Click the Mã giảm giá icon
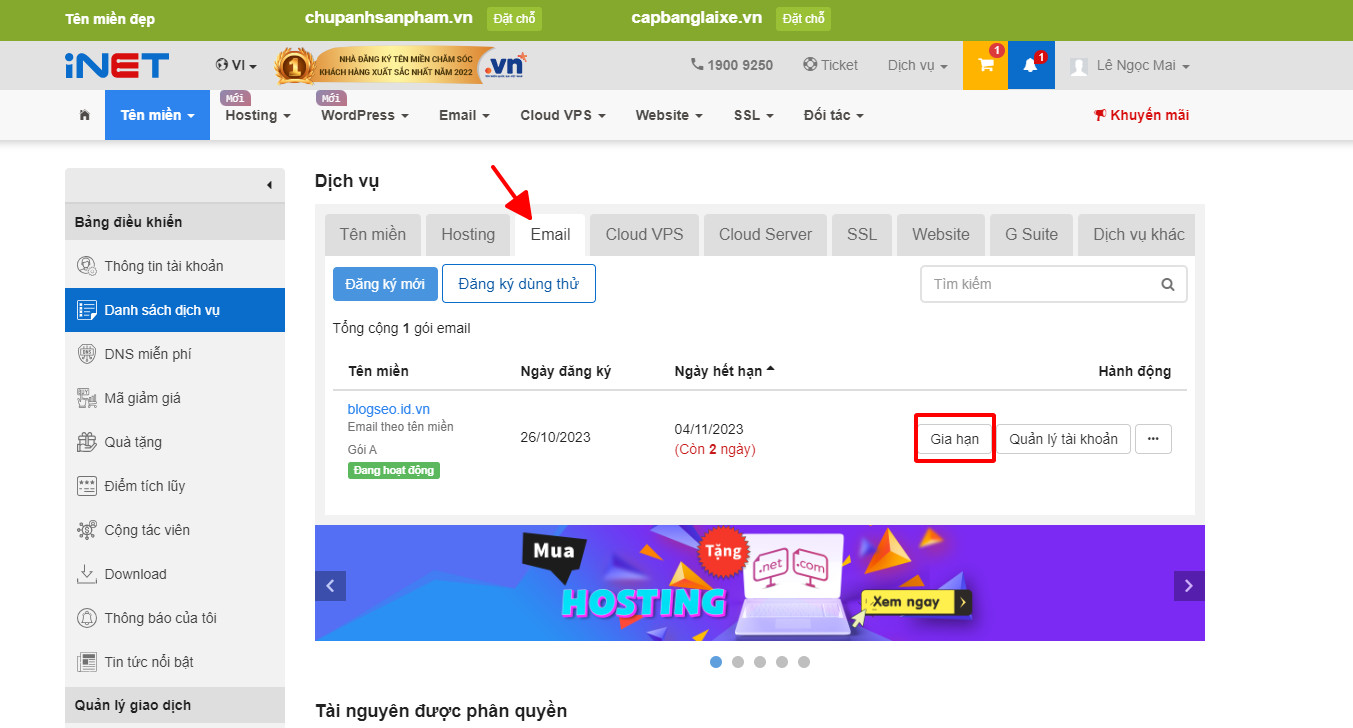The width and height of the screenshot is (1353, 728). pyautogui.click(x=87, y=398)
